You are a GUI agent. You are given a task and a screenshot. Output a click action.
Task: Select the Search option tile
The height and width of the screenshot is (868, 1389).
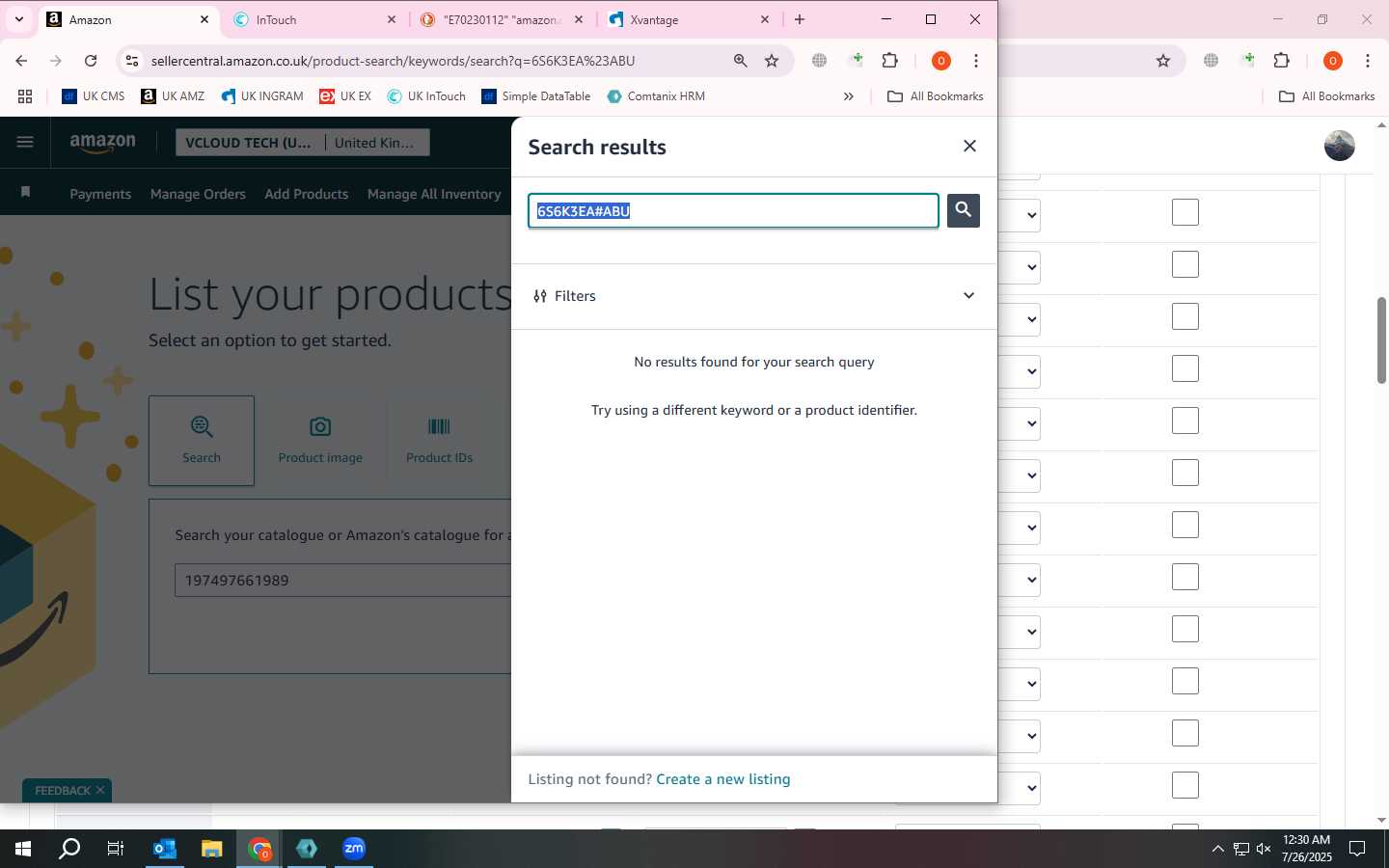[202, 440]
